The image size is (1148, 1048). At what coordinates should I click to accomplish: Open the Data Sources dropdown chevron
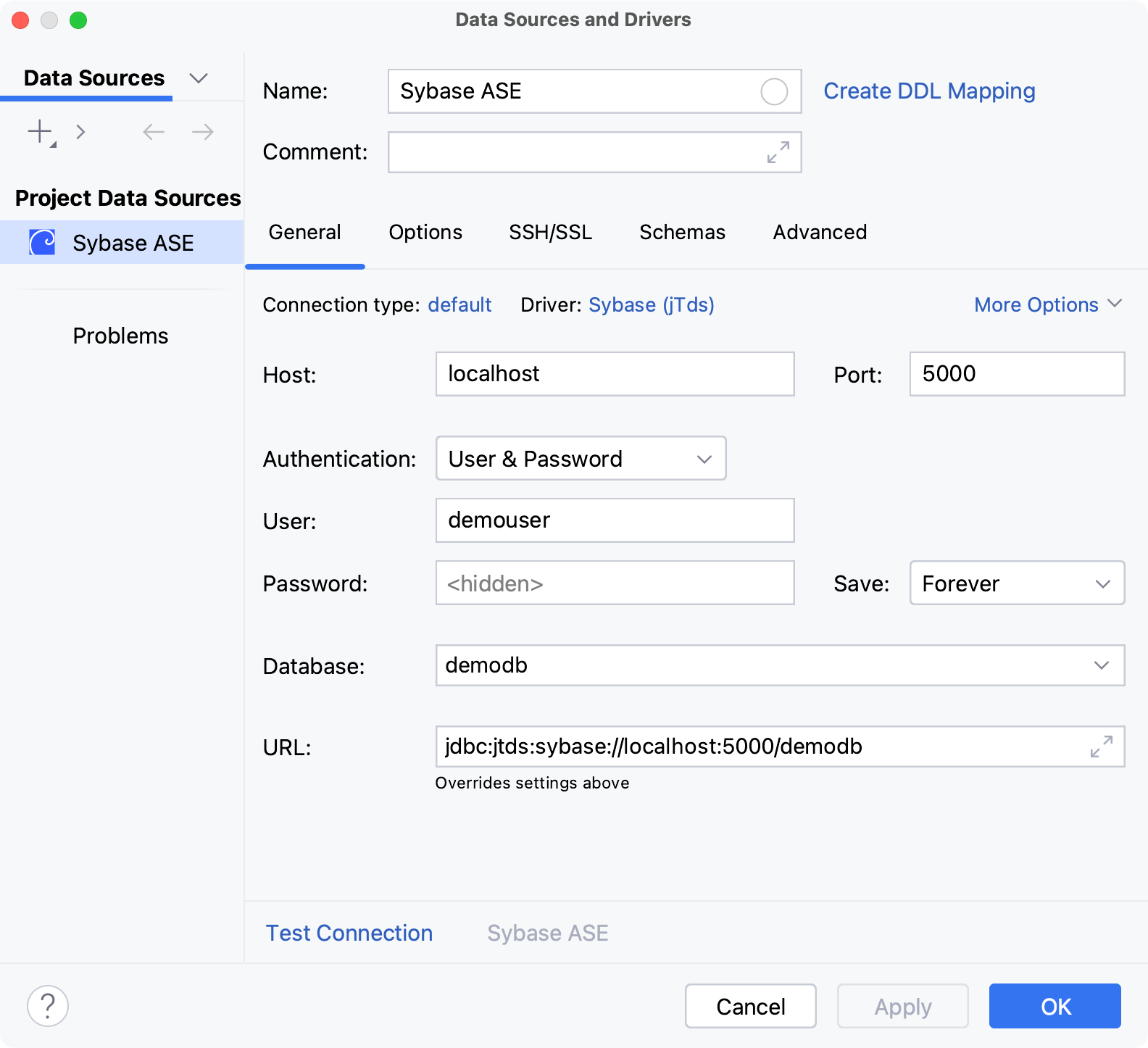(x=198, y=78)
